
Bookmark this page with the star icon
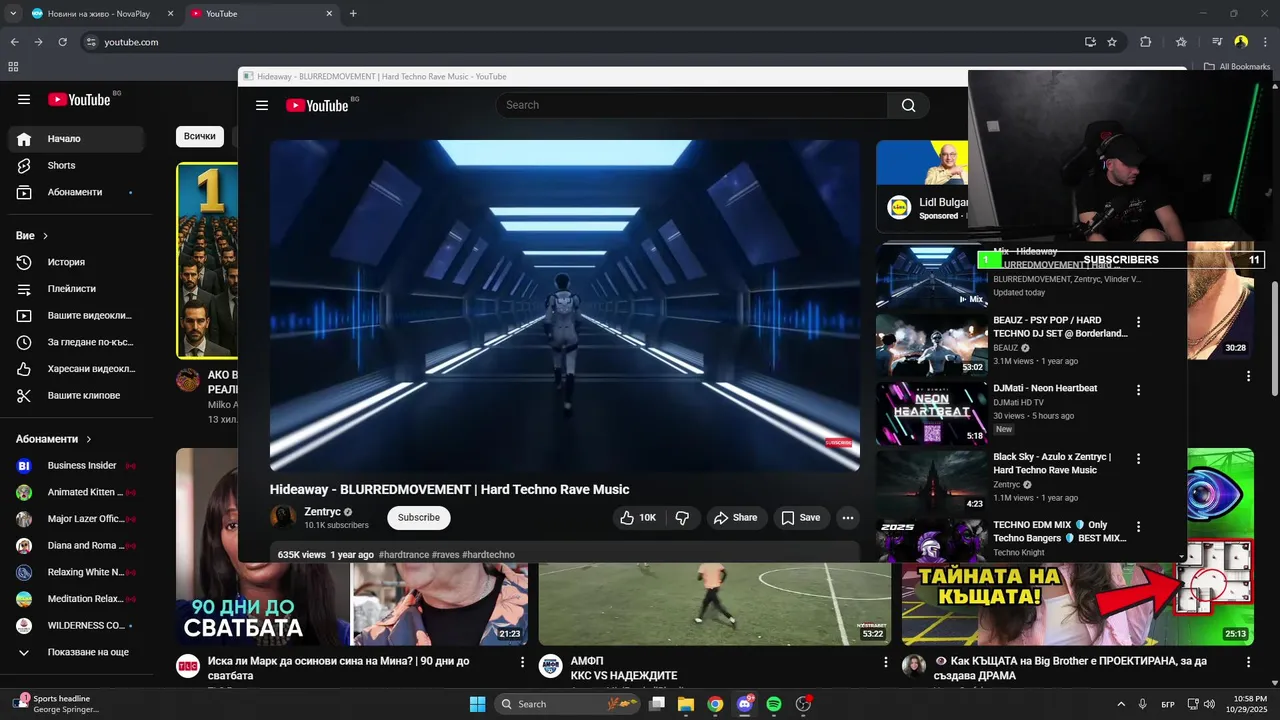[x=1112, y=42]
